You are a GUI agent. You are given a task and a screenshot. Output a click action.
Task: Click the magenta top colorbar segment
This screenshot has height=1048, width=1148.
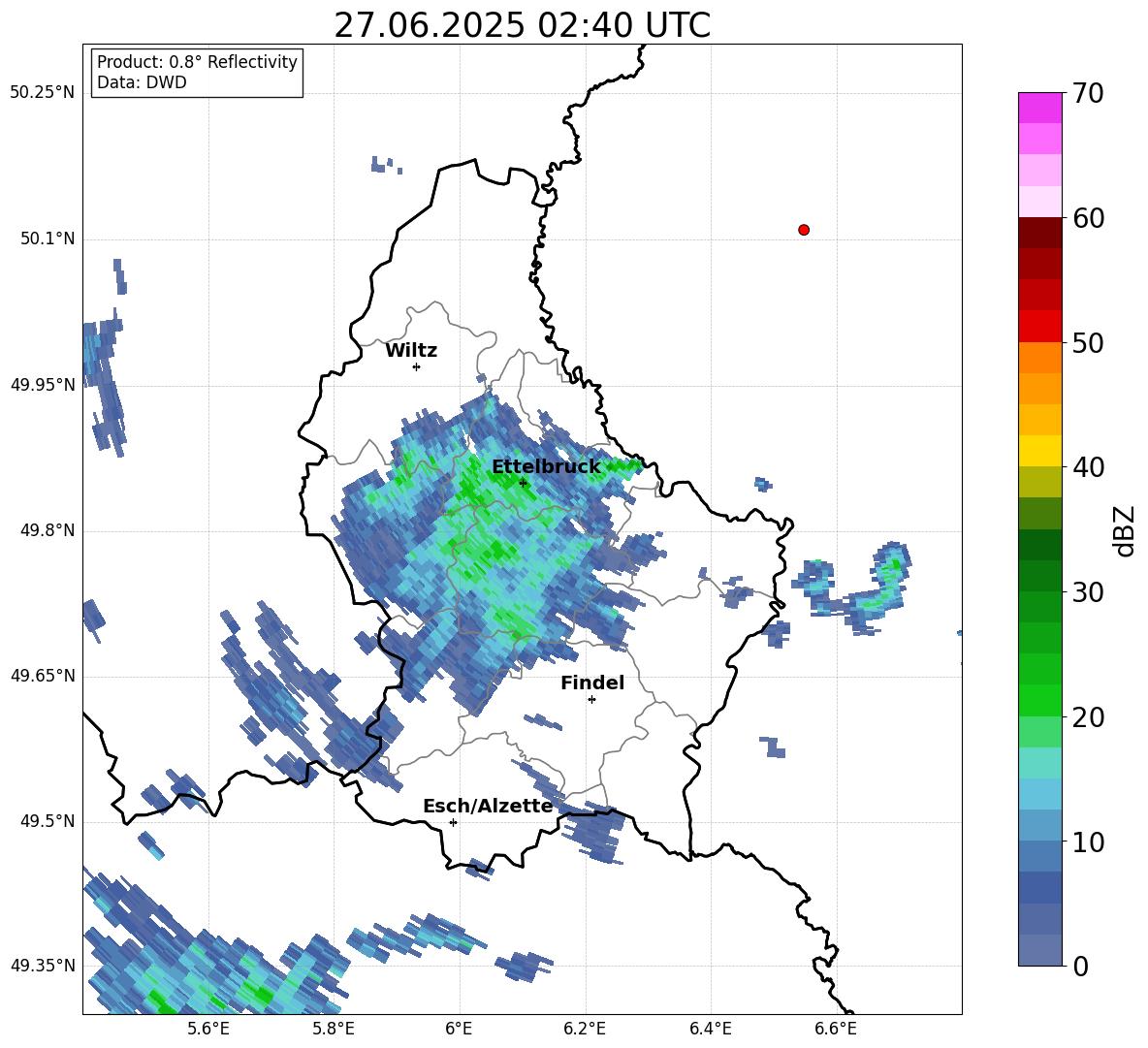[1039, 108]
